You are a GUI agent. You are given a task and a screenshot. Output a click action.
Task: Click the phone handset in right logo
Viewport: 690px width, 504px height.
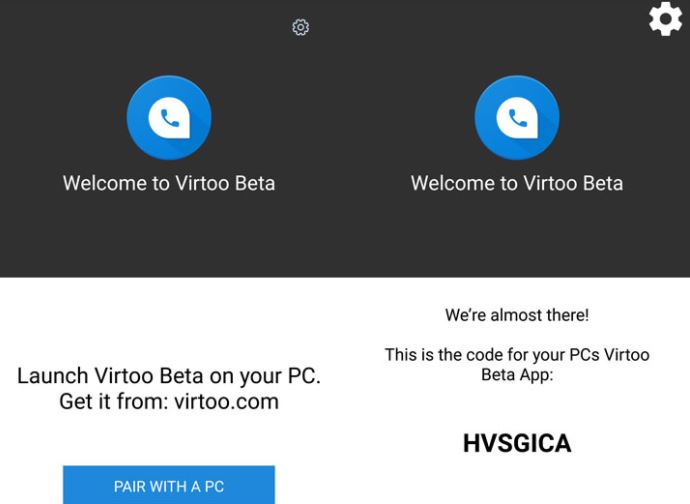coord(518,118)
